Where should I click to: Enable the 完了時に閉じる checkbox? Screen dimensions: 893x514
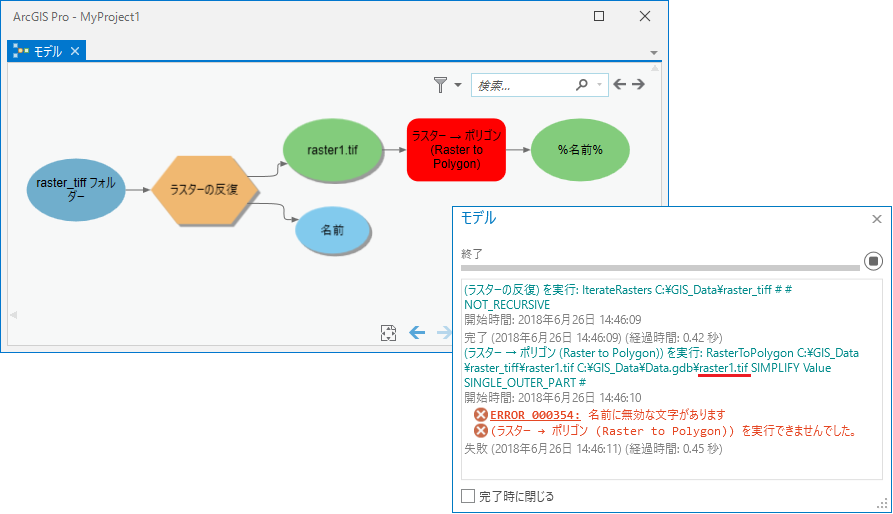(468, 496)
